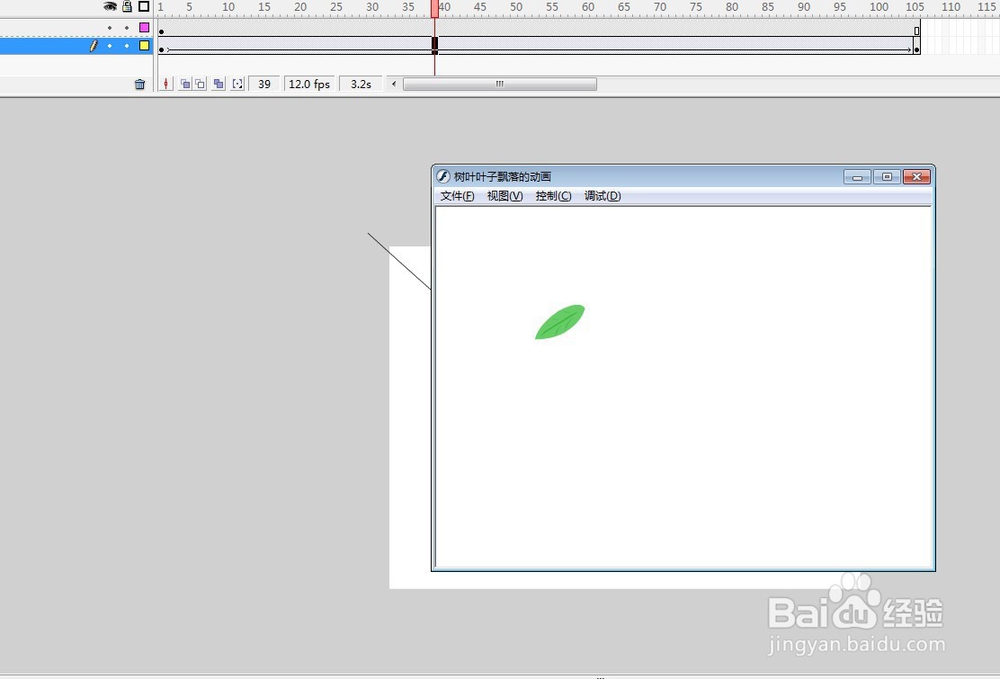The height and width of the screenshot is (679, 1000).
Task: Click the pencil icon on the active layer
Action: 94,46
